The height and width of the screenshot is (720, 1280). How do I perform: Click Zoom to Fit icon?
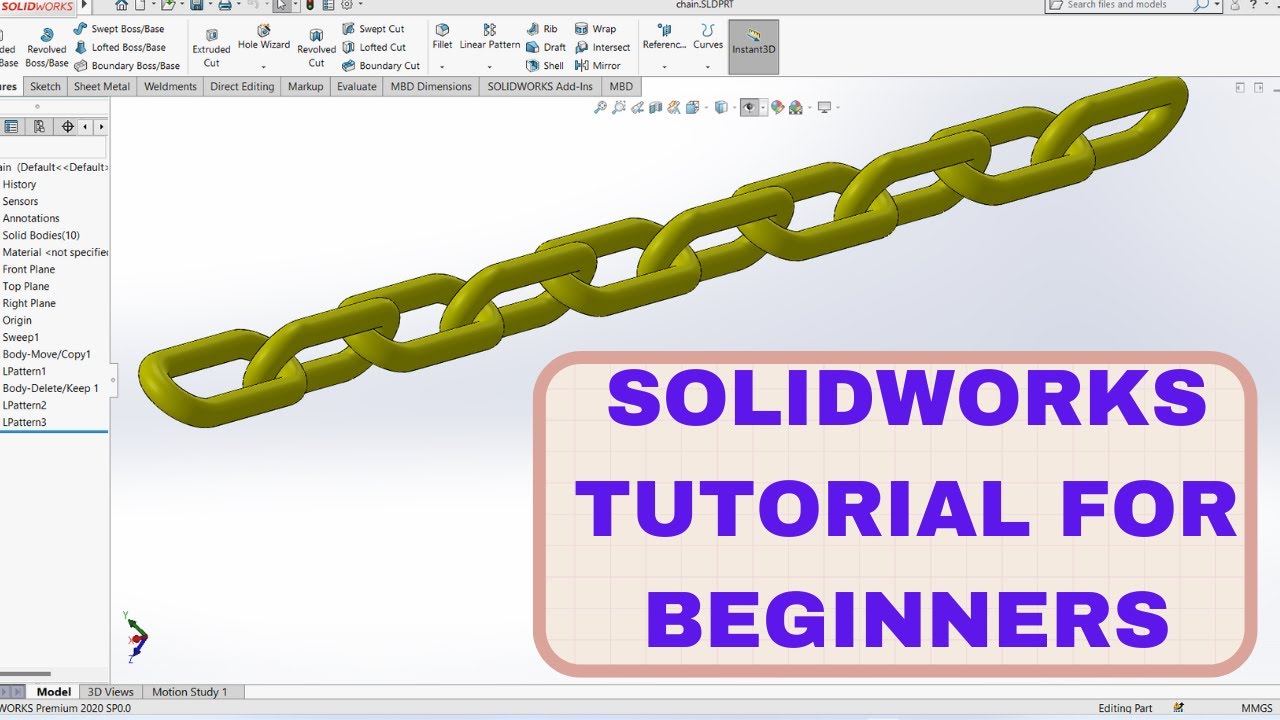pyautogui.click(x=600, y=107)
